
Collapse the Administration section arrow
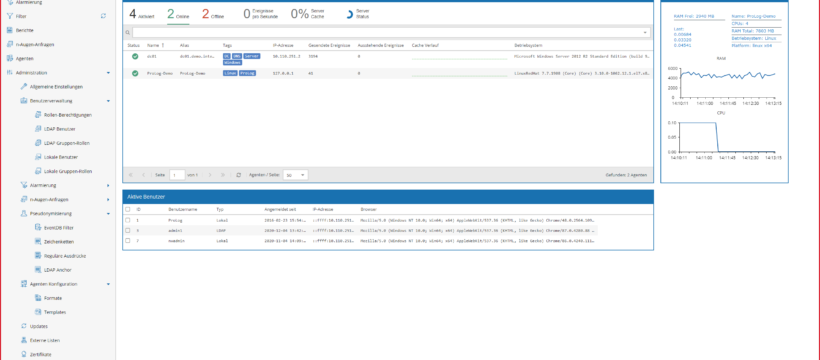click(x=108, y=73)
